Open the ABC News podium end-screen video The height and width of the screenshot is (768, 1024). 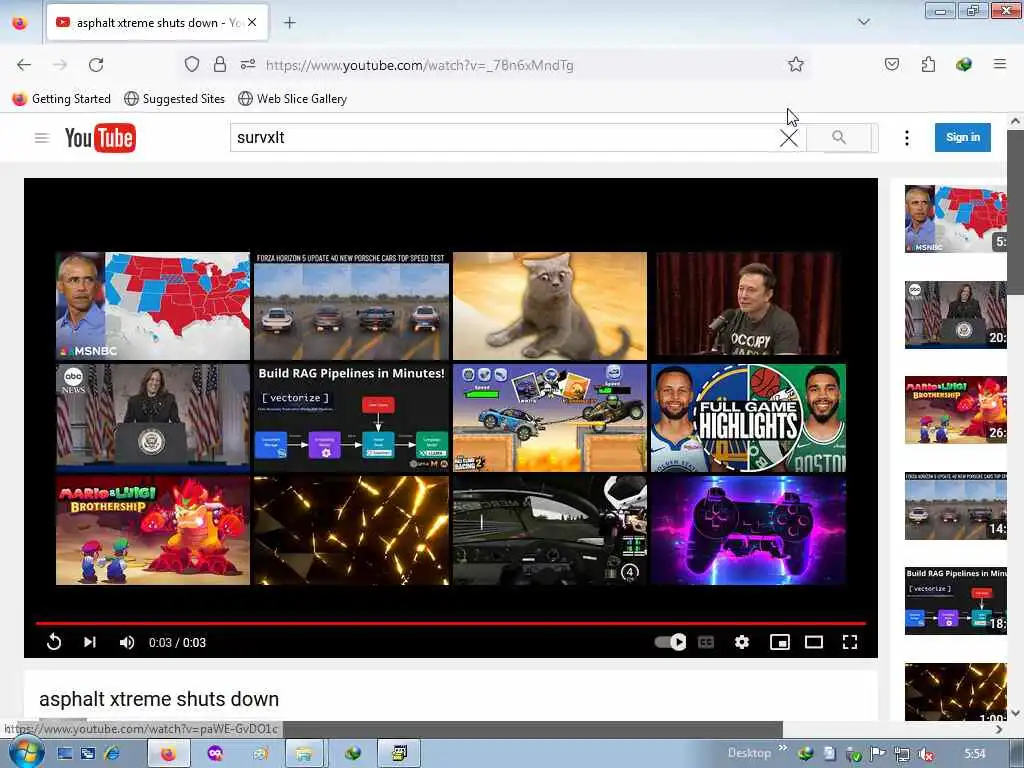point(153,418)
